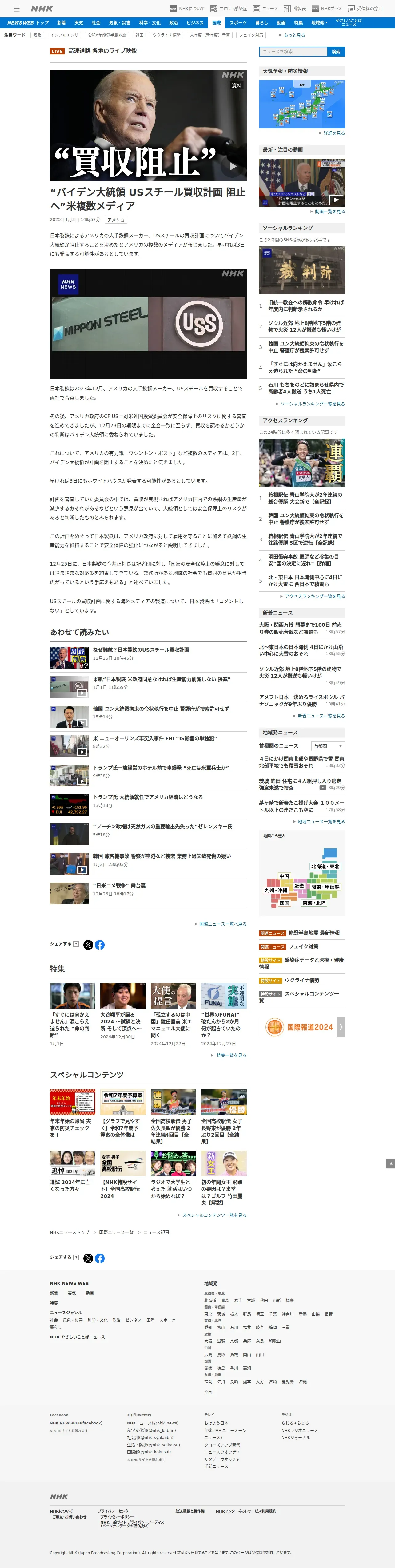Select 天気 navigation tab
395x1568 pixels.
pyautogui.click(x=79, y=22)
